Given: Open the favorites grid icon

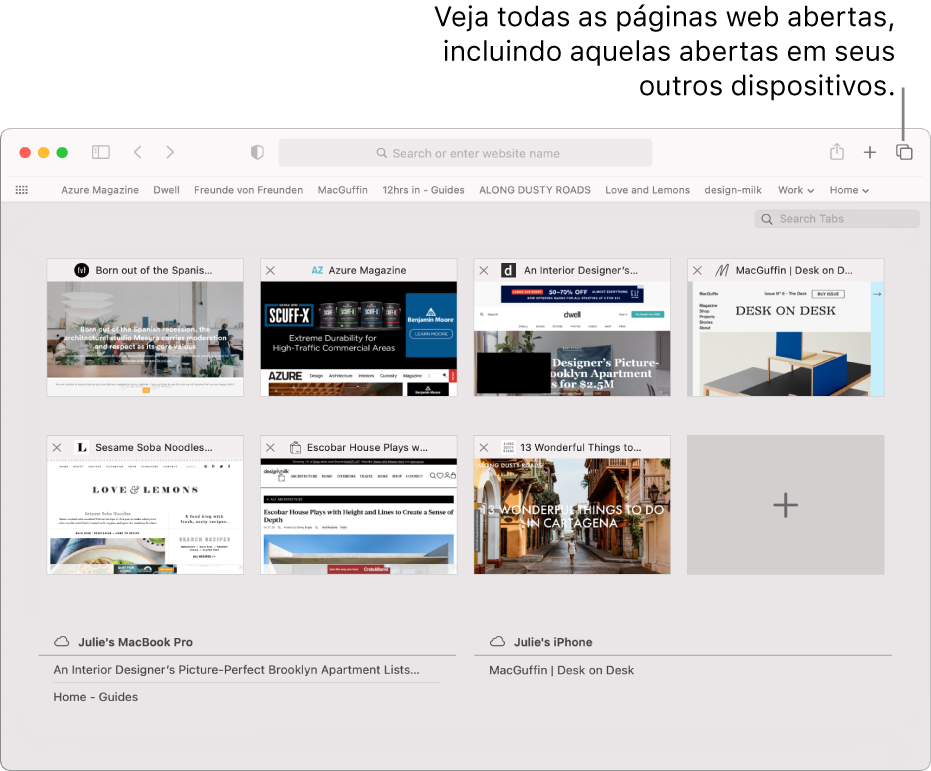Looking at the screenshot, I should [22, 190].
